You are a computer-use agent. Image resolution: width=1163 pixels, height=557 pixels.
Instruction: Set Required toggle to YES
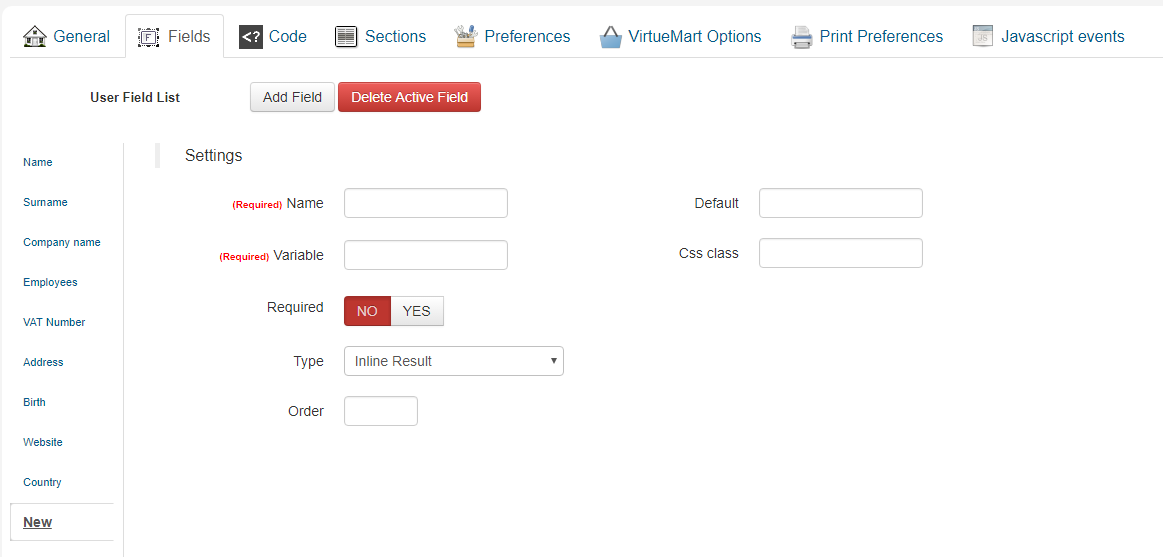click(x=417, y=312)
